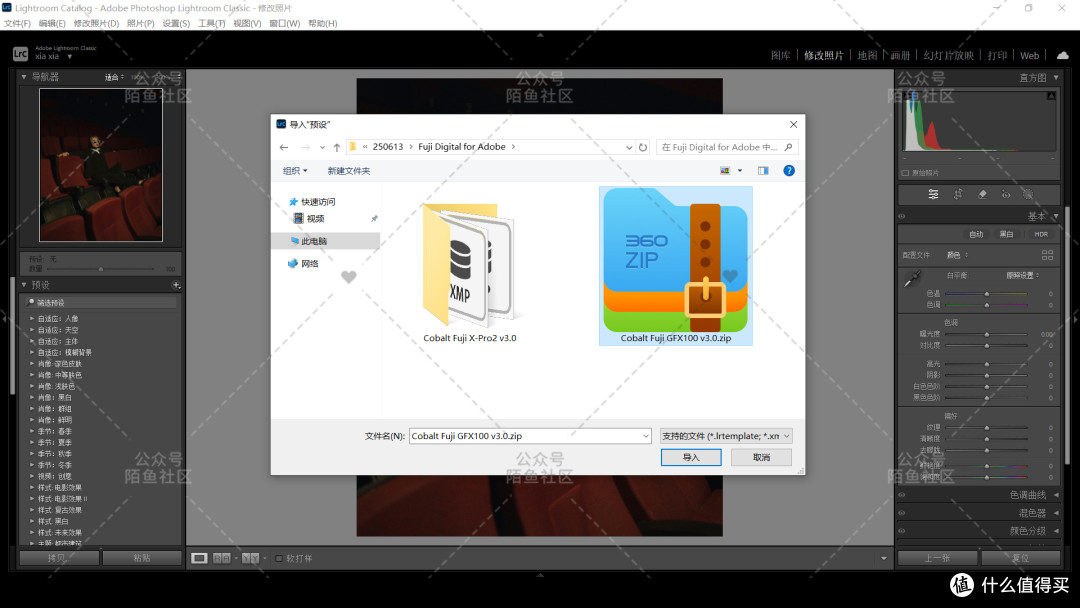The width and height of the screenshot is (1080, 608).
Task: Collapse the Histogram panel
Action: coord(1056,78)
